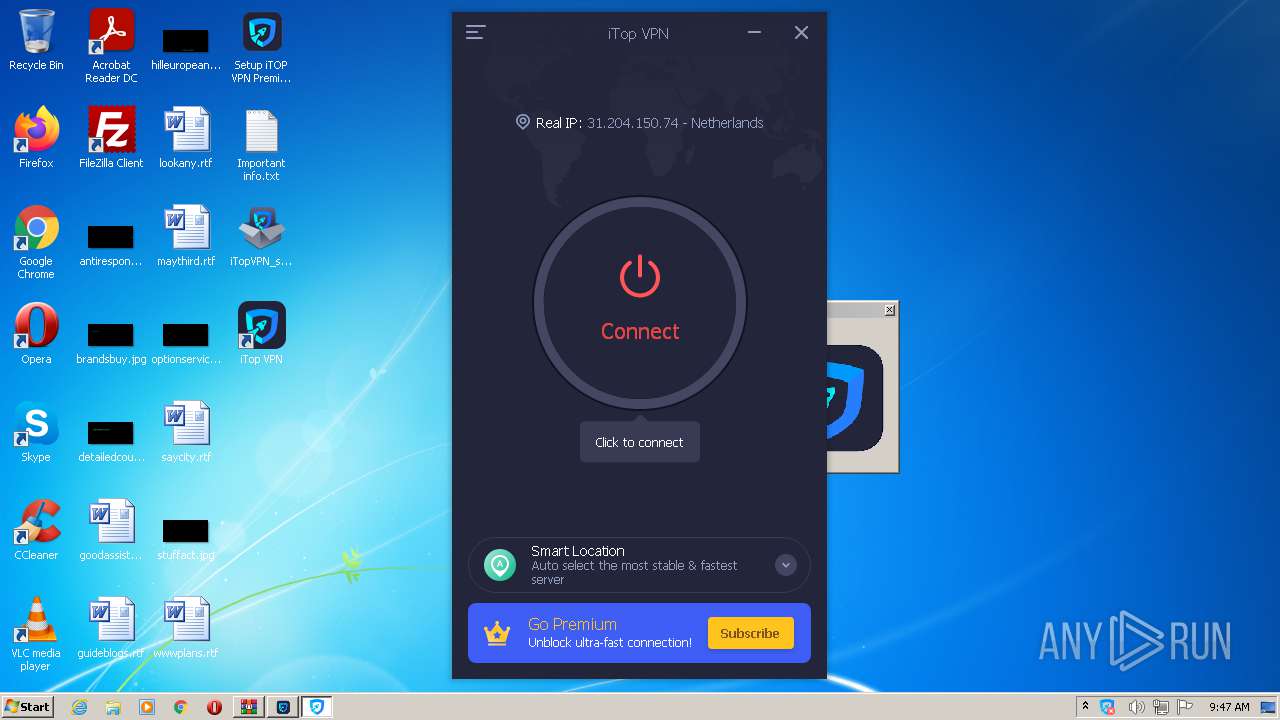Image resolution: width=1280 pixels, height=720 pixels.
Task: Show hidden system tray icons
Action: (x=1085, y=706)
